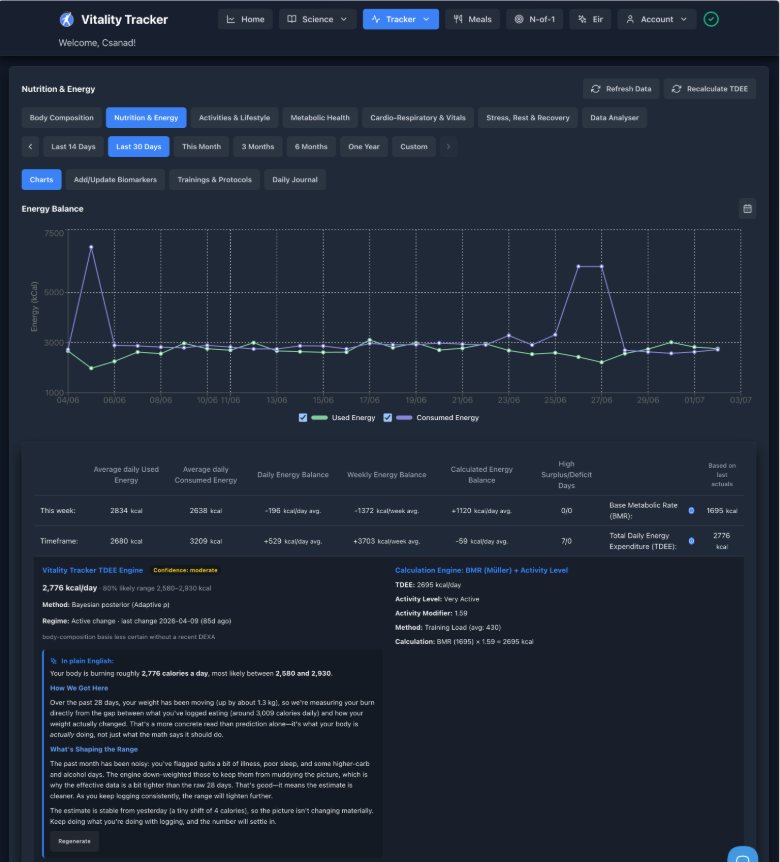This screenshot has height=862, width=780.
Task: Select This Month timeframe
Action: (x=201, y=147)
